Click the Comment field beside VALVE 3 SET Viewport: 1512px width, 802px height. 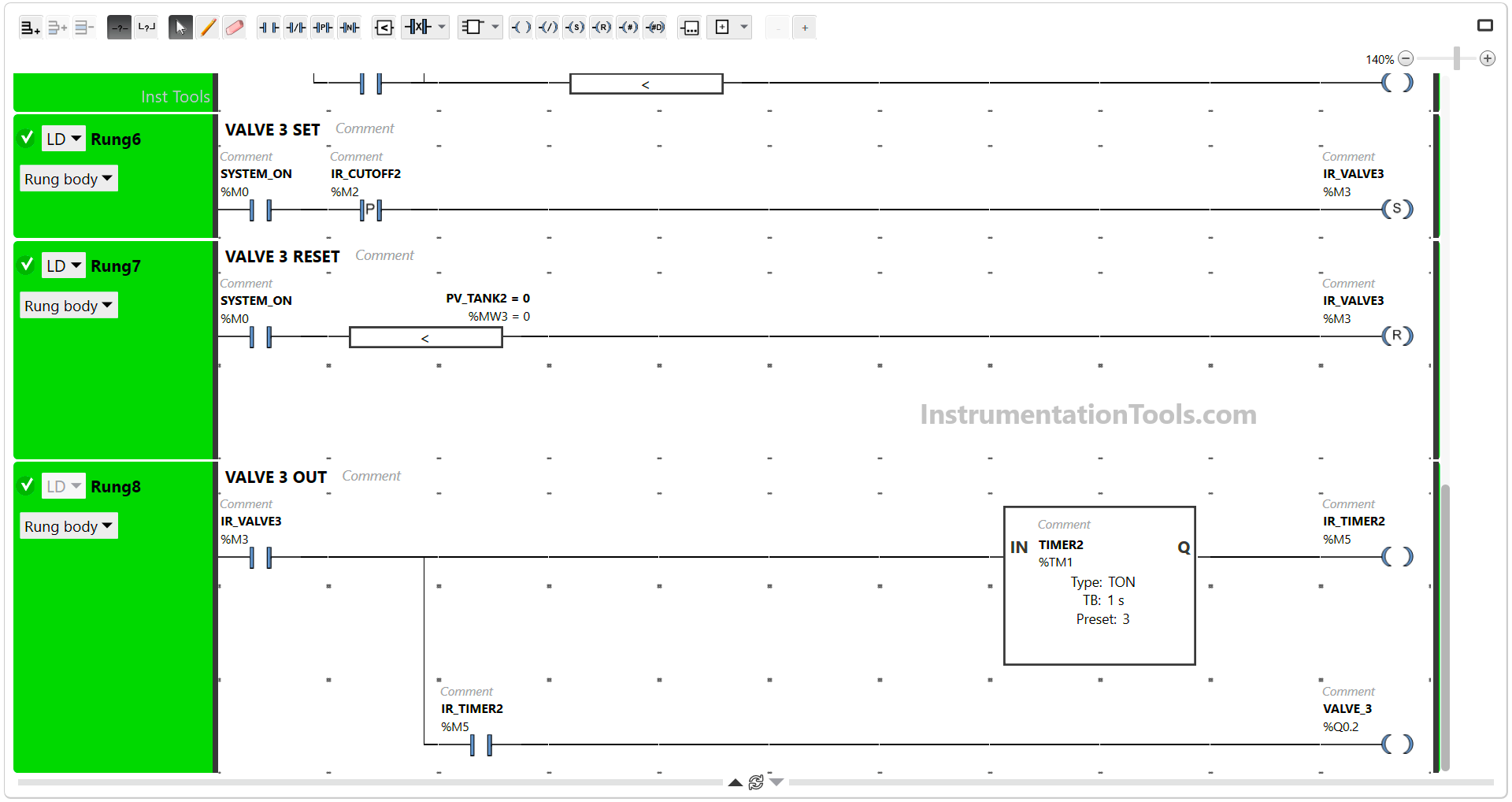(x=365, y=128)
